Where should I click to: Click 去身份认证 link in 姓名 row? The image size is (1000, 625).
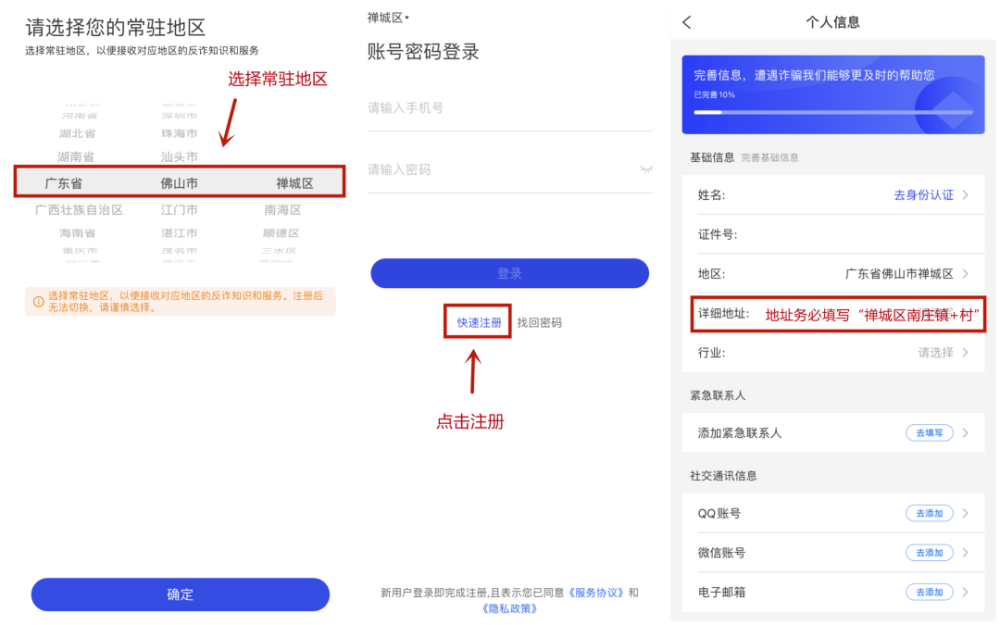coord(923,195)
